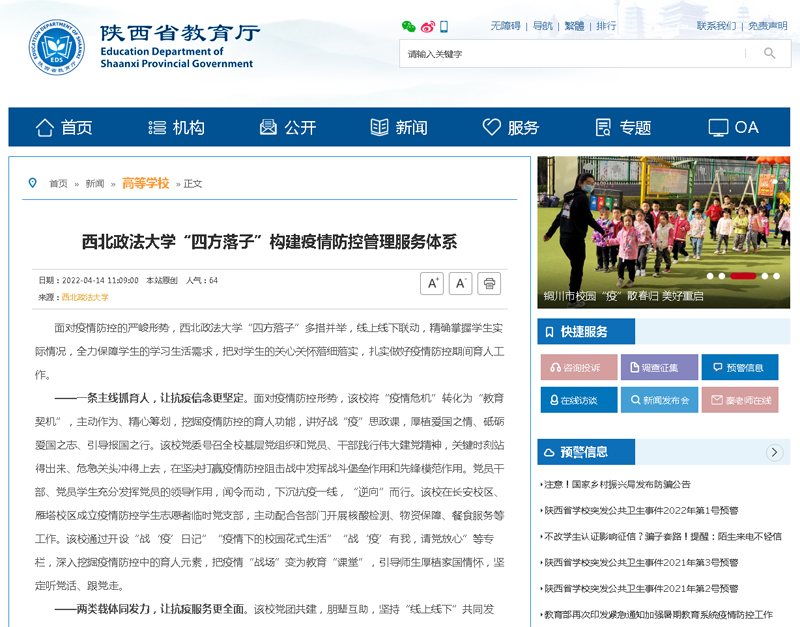Screen dimensions: 800x627
Task: Click the 咨询投诉 quick service button
Action: pos(579,367)
